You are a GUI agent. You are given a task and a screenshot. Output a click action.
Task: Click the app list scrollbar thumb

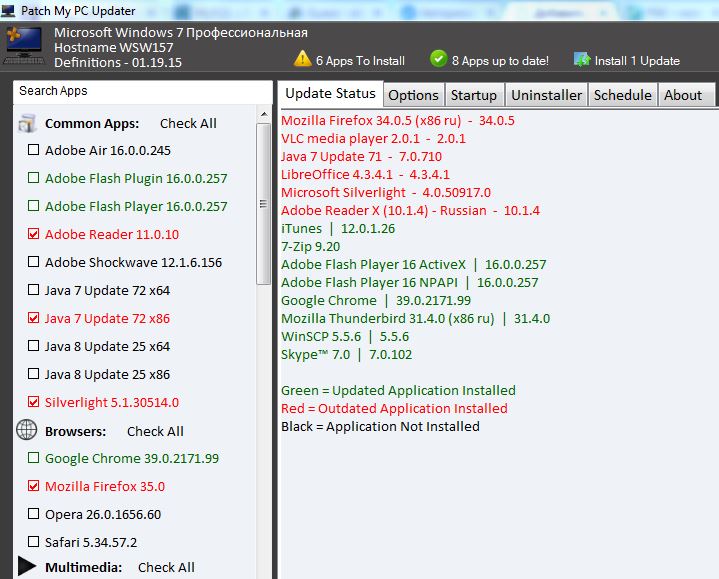264,204
